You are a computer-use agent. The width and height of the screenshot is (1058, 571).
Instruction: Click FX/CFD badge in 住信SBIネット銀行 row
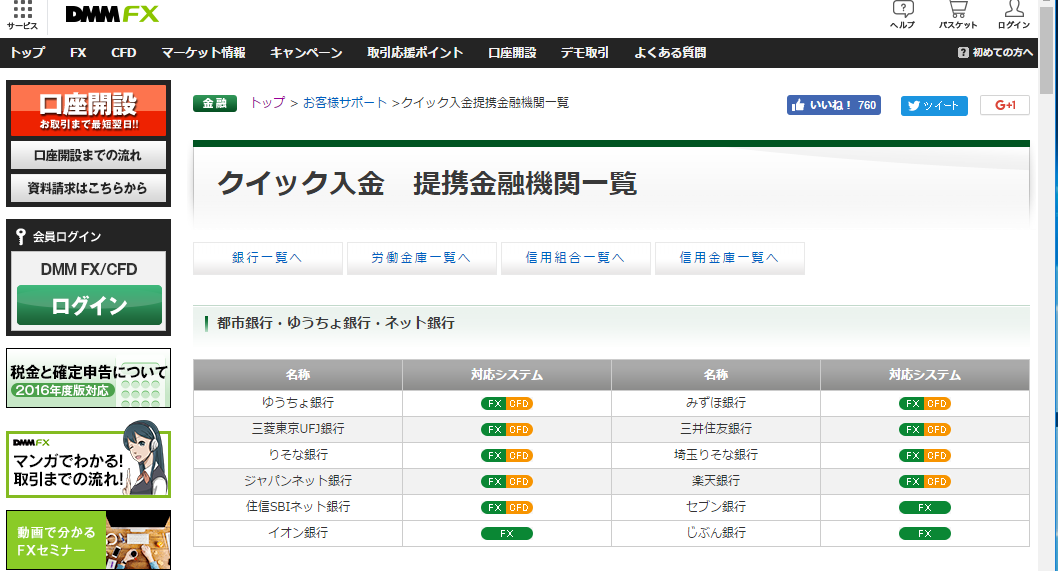pyautogui.click(x=507, y=508)
